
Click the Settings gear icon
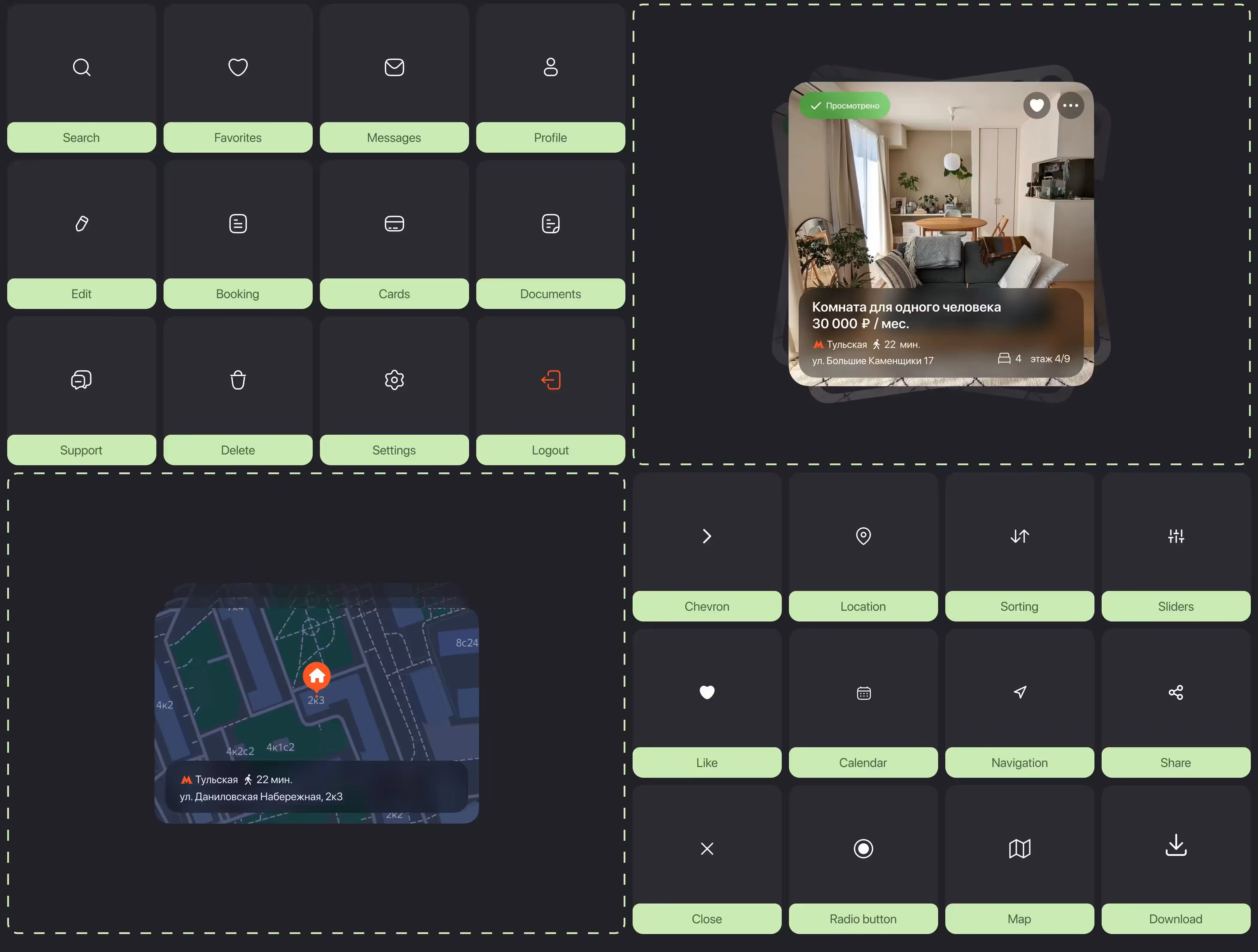394,380
